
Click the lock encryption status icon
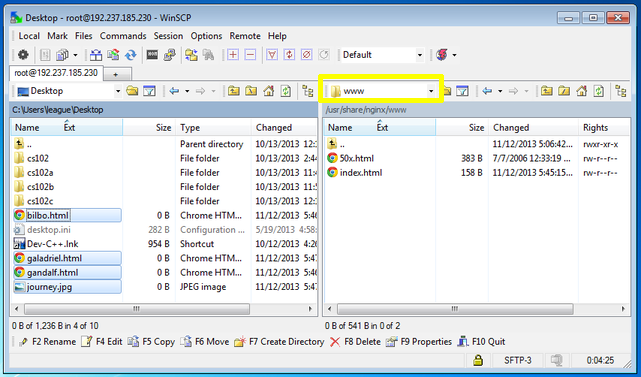tap(477, 360)
